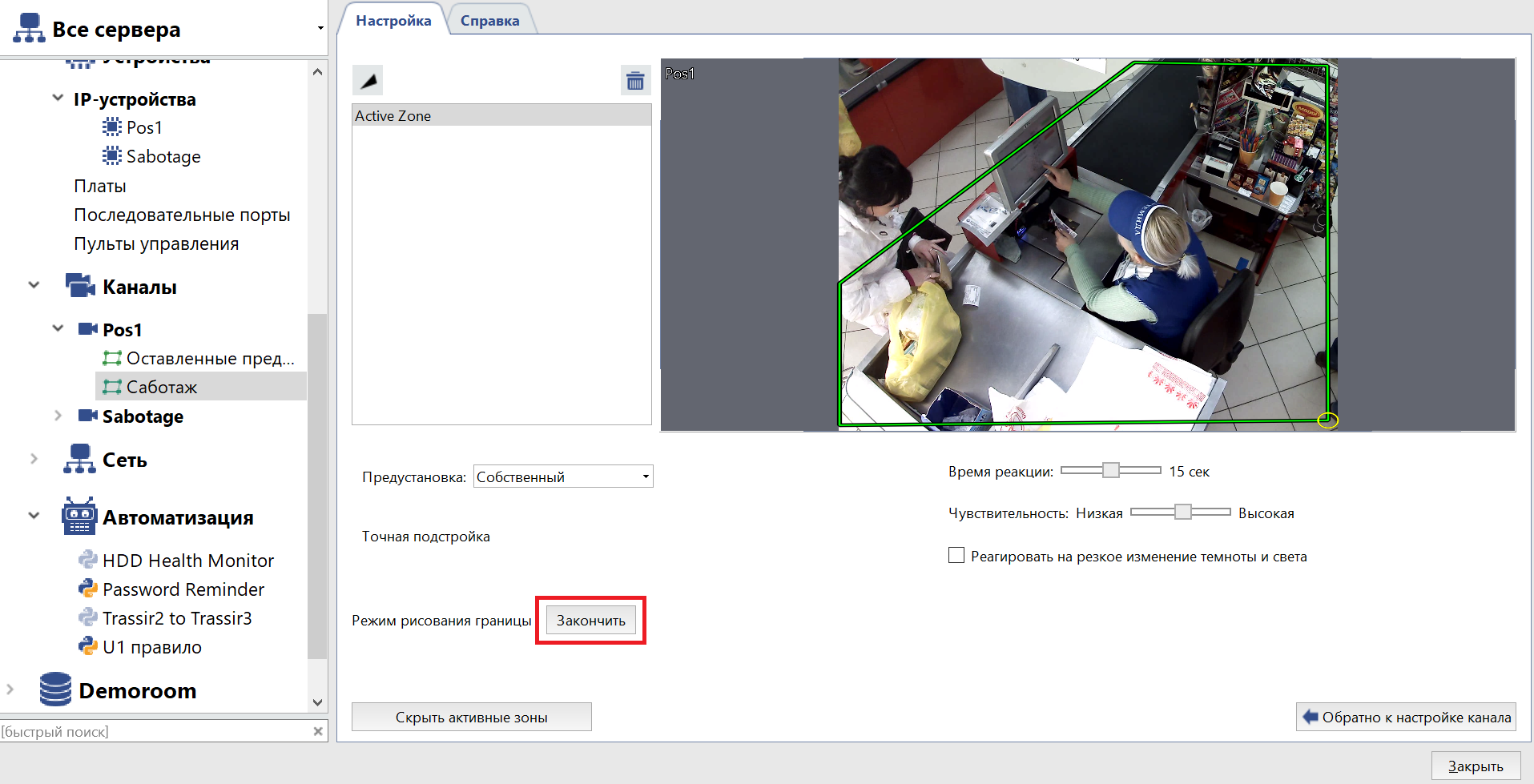Select the Active Zone list entry
1534x784 pixels.
coord(501,115)
